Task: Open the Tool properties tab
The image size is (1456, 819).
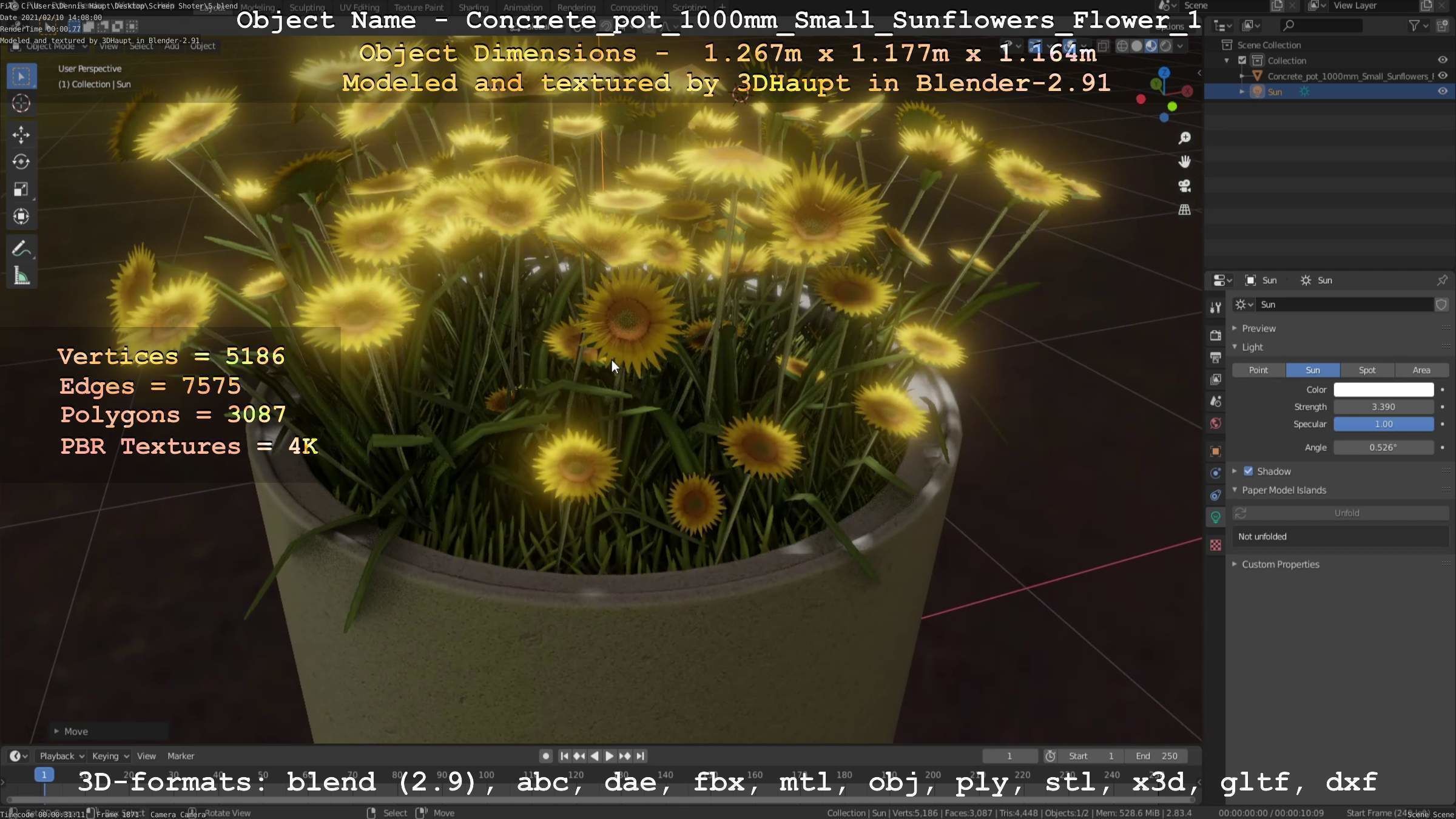Action: (x=1215, y=308)
